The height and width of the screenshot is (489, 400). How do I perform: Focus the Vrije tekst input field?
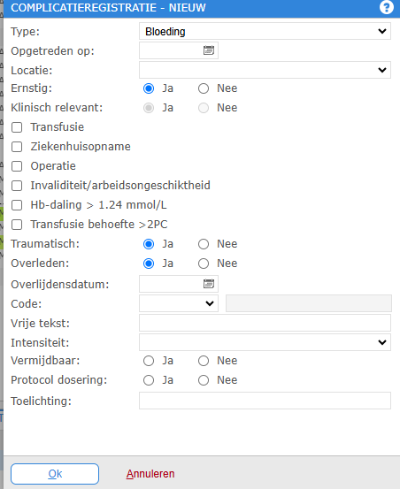coord(265,323)
